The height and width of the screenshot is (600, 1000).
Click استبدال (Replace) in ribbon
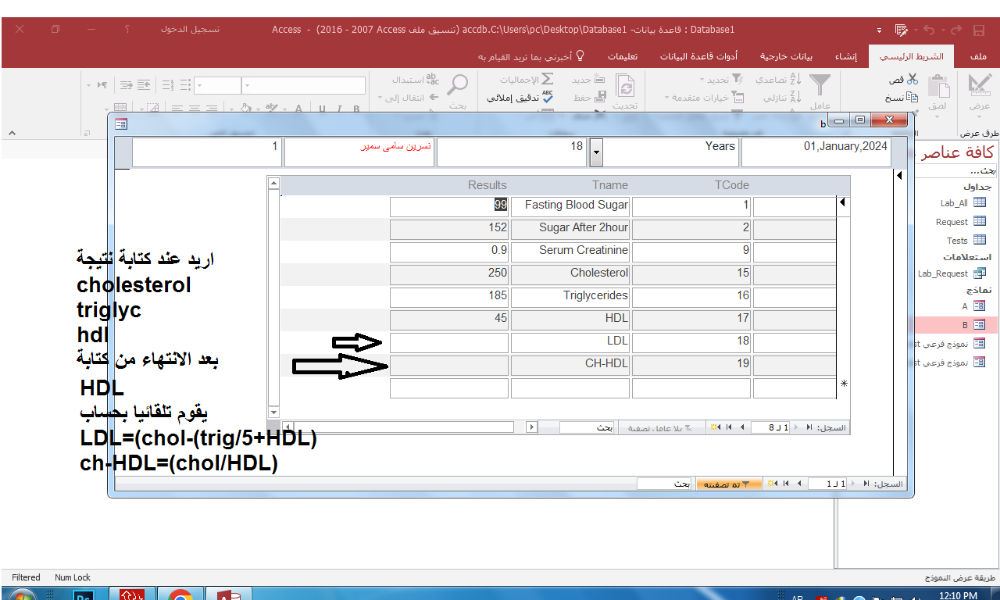point(415,79)
